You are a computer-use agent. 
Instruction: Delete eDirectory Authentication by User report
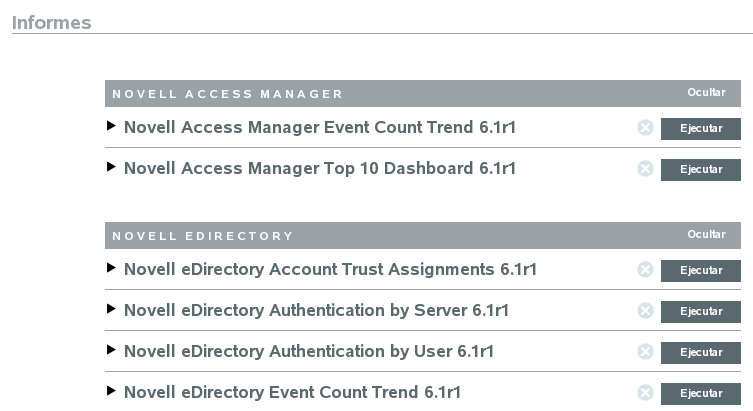tap(645, 352)
